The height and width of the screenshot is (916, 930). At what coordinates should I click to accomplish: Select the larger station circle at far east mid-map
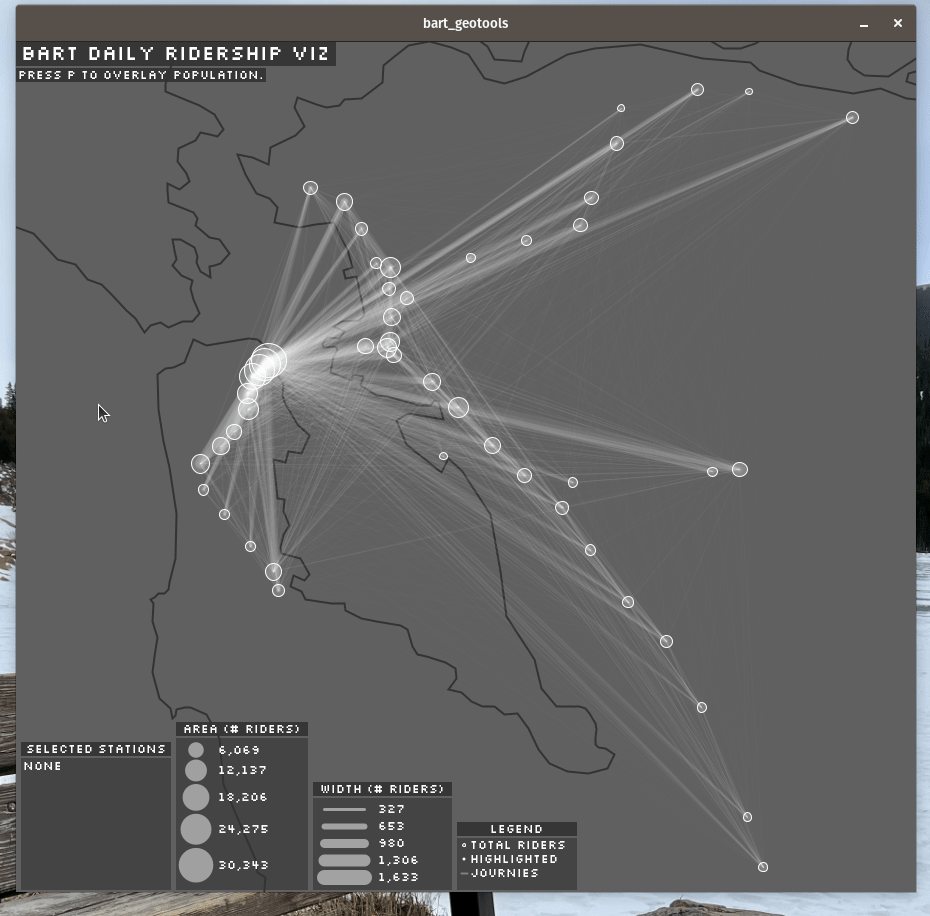(740, 470)
